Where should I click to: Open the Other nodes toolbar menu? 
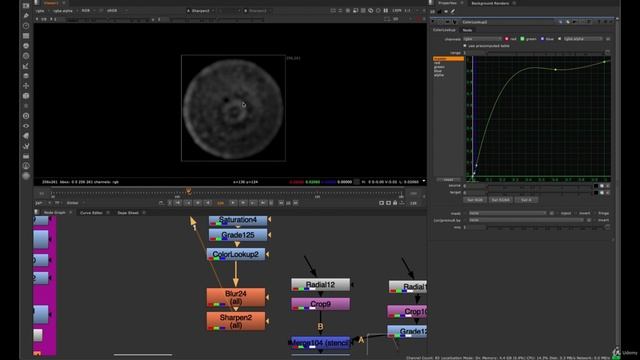(x=26, y=156)
